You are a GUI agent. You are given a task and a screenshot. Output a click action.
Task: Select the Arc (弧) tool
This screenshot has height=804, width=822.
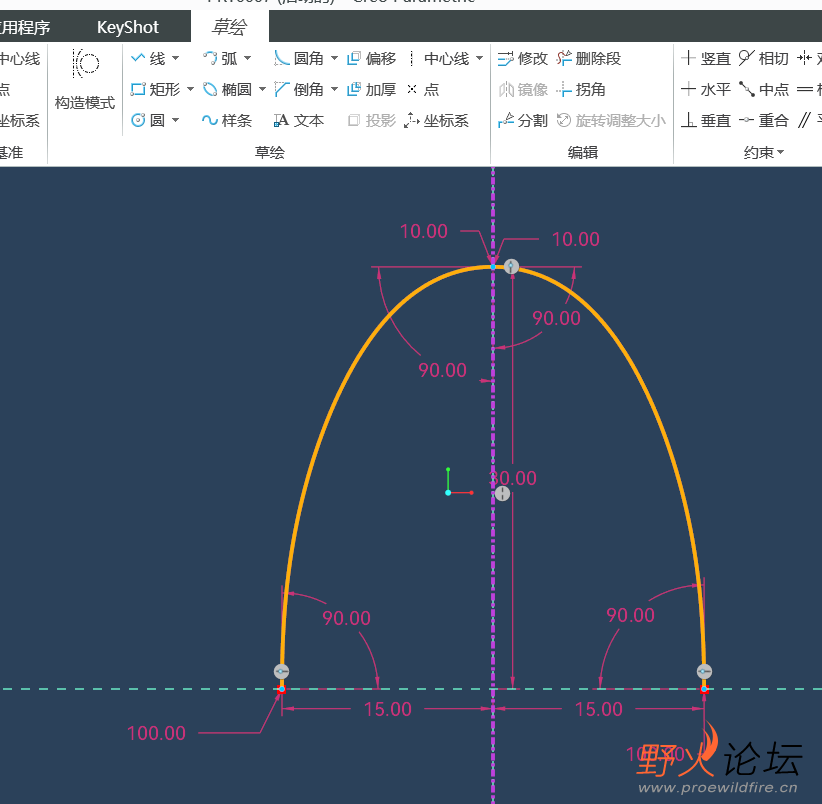tap(220, 59)
